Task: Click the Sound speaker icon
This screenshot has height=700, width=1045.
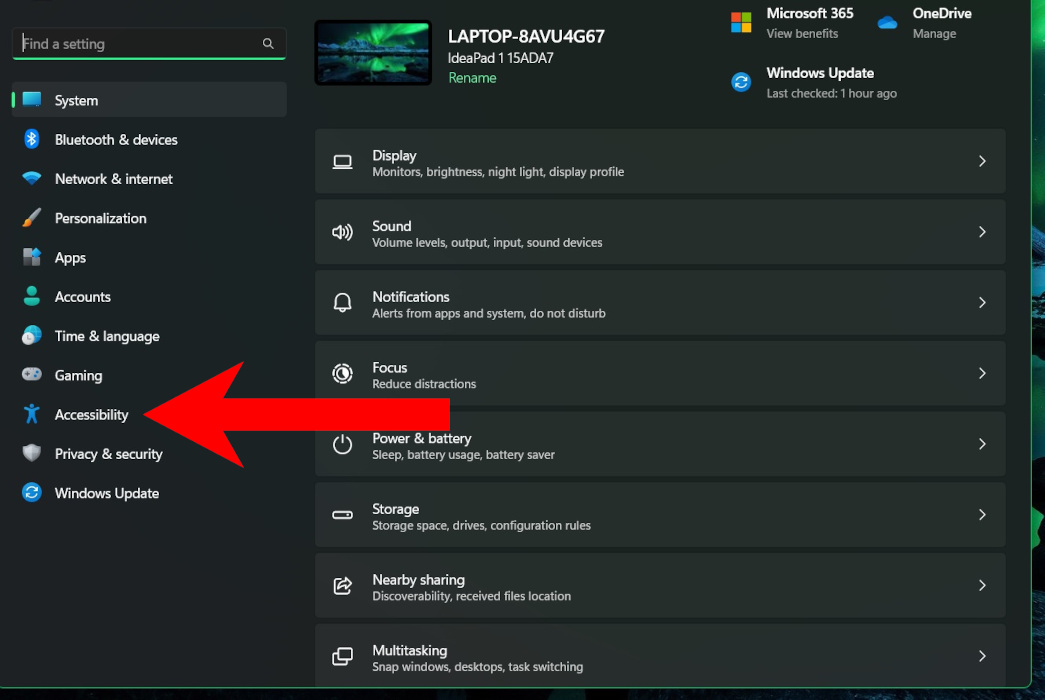Action: 342,231
